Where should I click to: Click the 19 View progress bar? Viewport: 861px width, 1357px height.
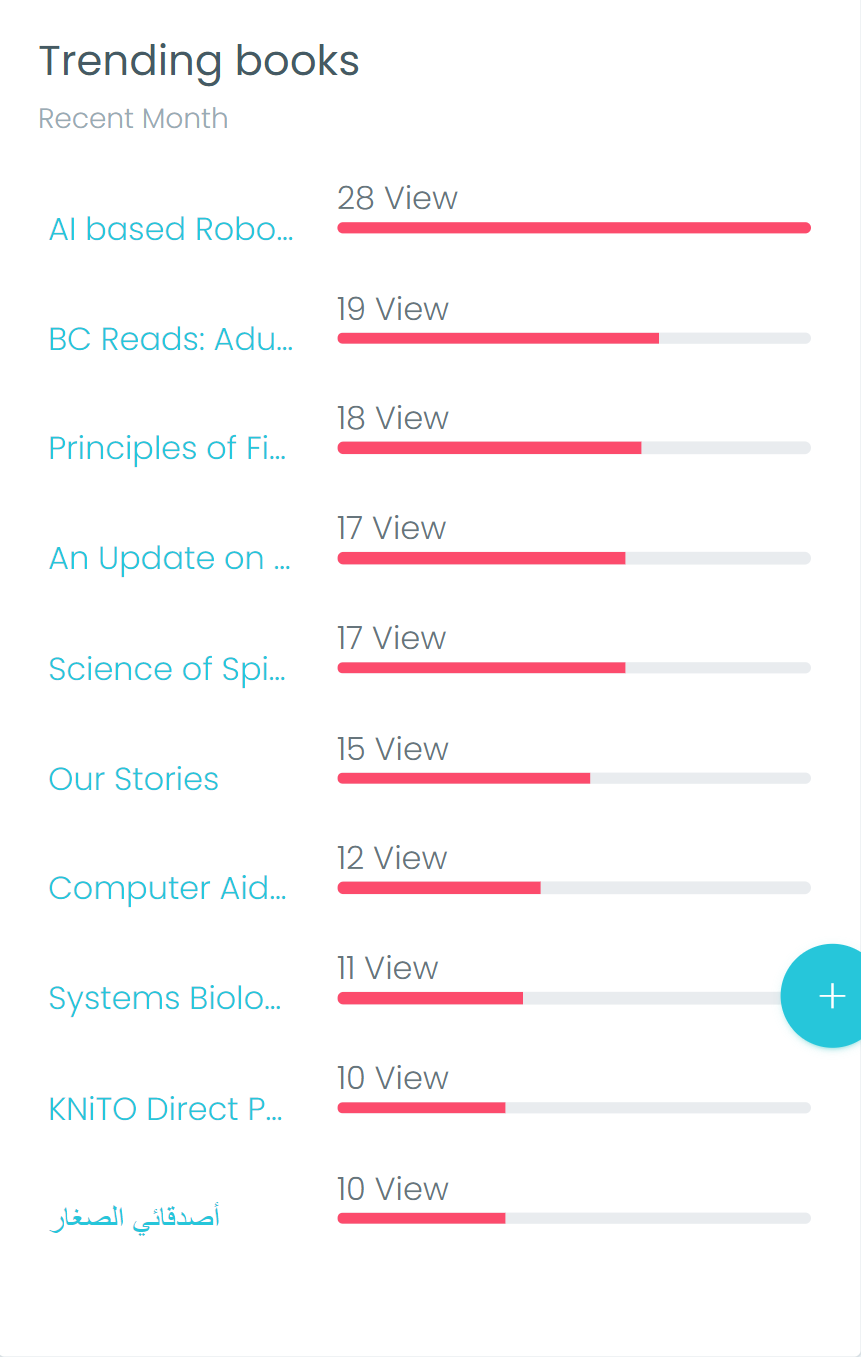pos(573,338)
